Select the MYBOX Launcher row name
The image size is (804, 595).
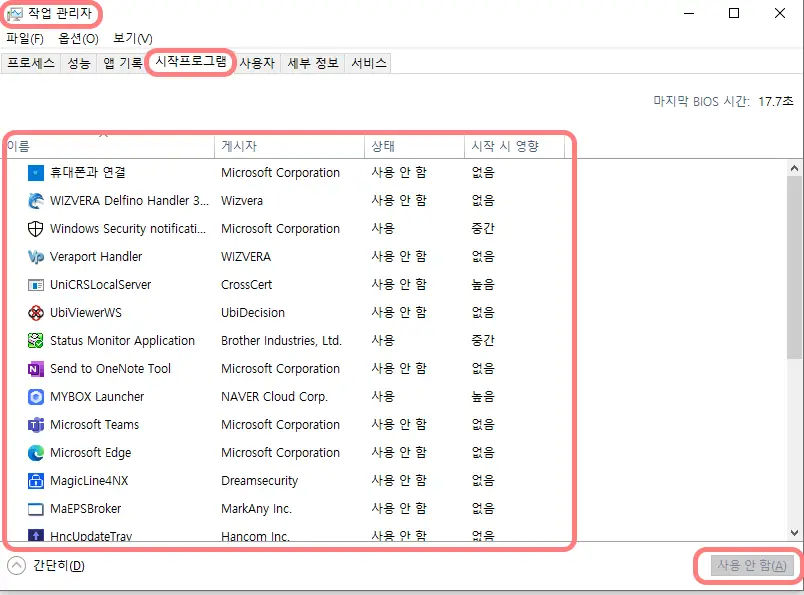coord(97,396)
